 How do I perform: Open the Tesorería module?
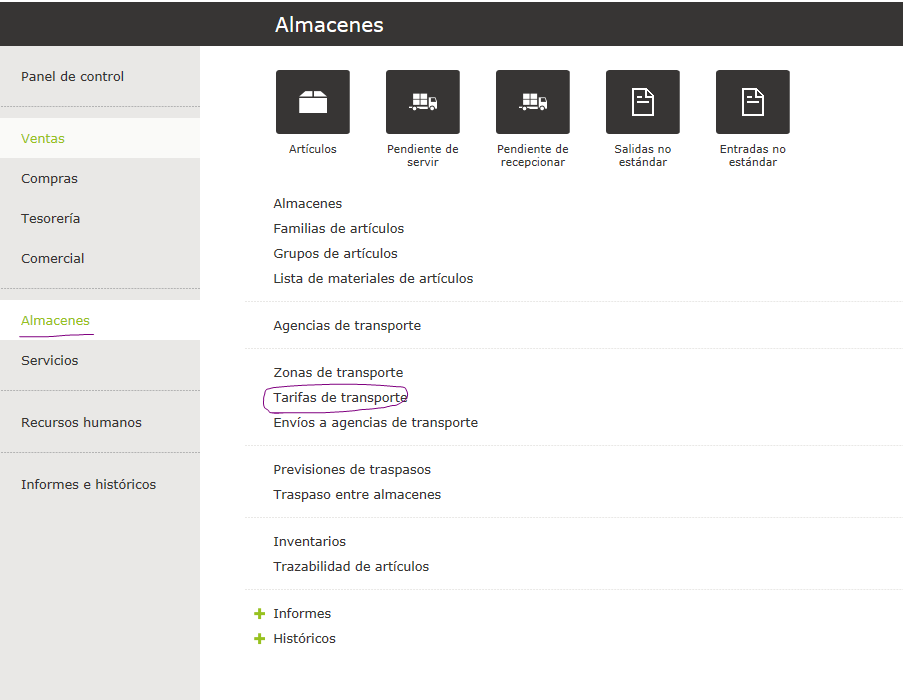pos(50,219)
